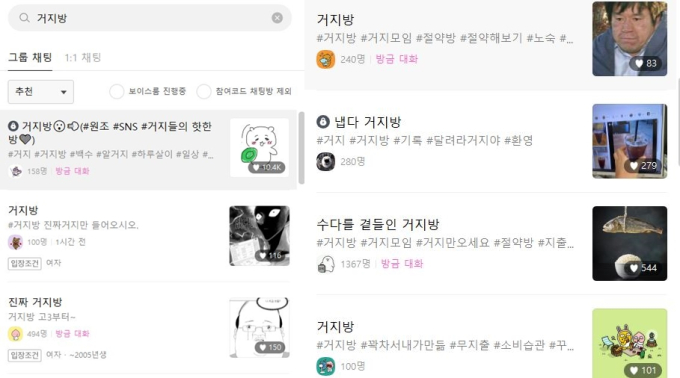680x378 pixels.
Task: Switch to the 1:1 채팅 tab
Action: (x=83, y=58)
